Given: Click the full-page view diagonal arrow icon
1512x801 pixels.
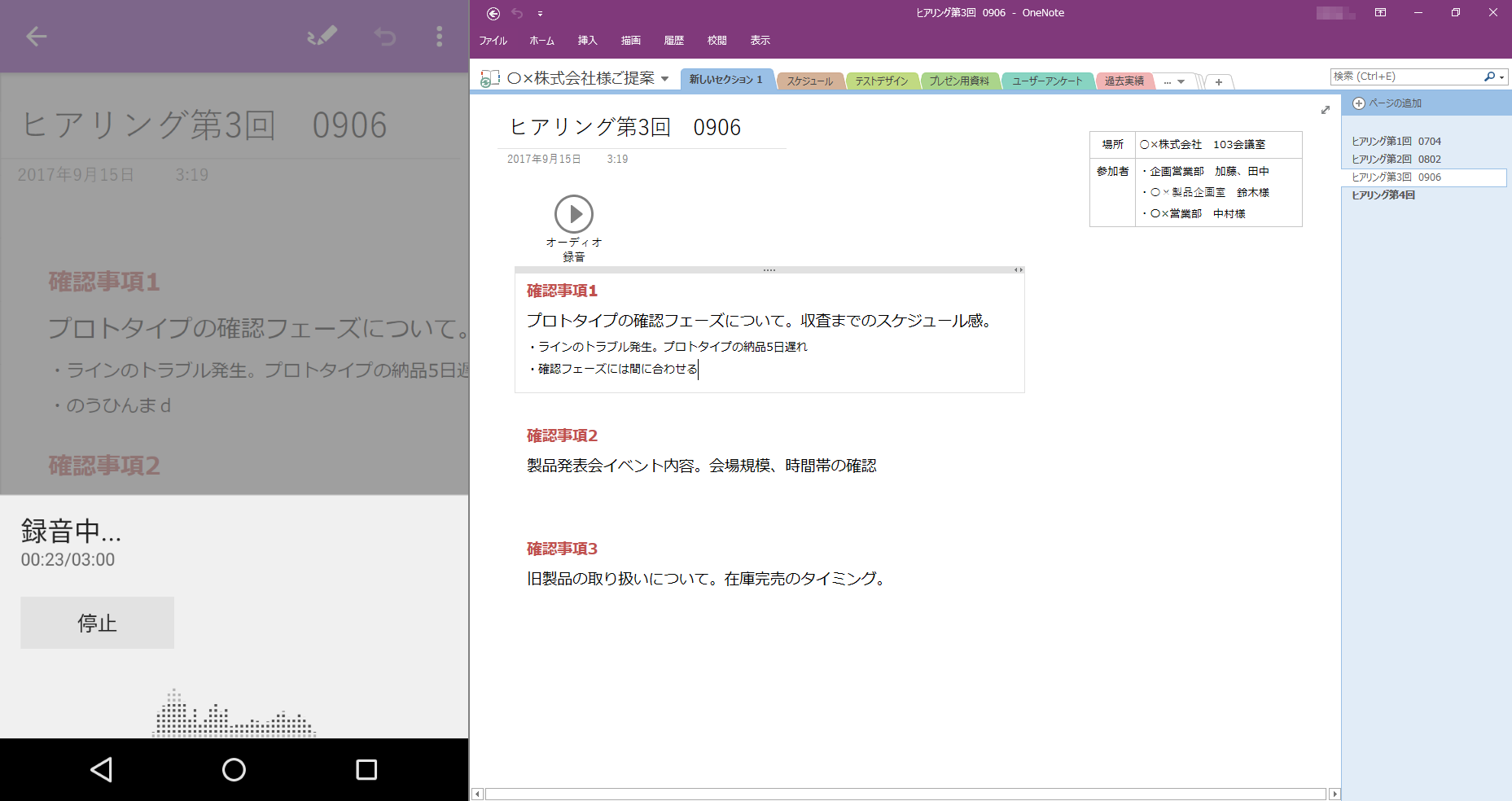Looking at the screenshot, I should (1326, 110).
